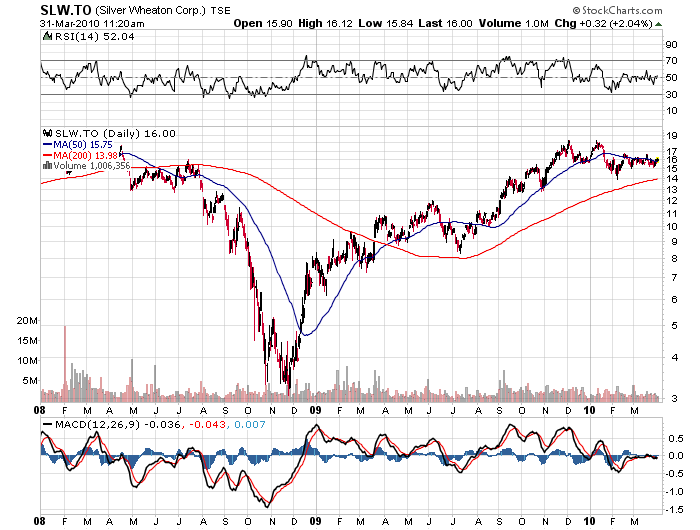
Task: Click the Chg +0.32 (+2.04%) value
Action: pos(618,22)
